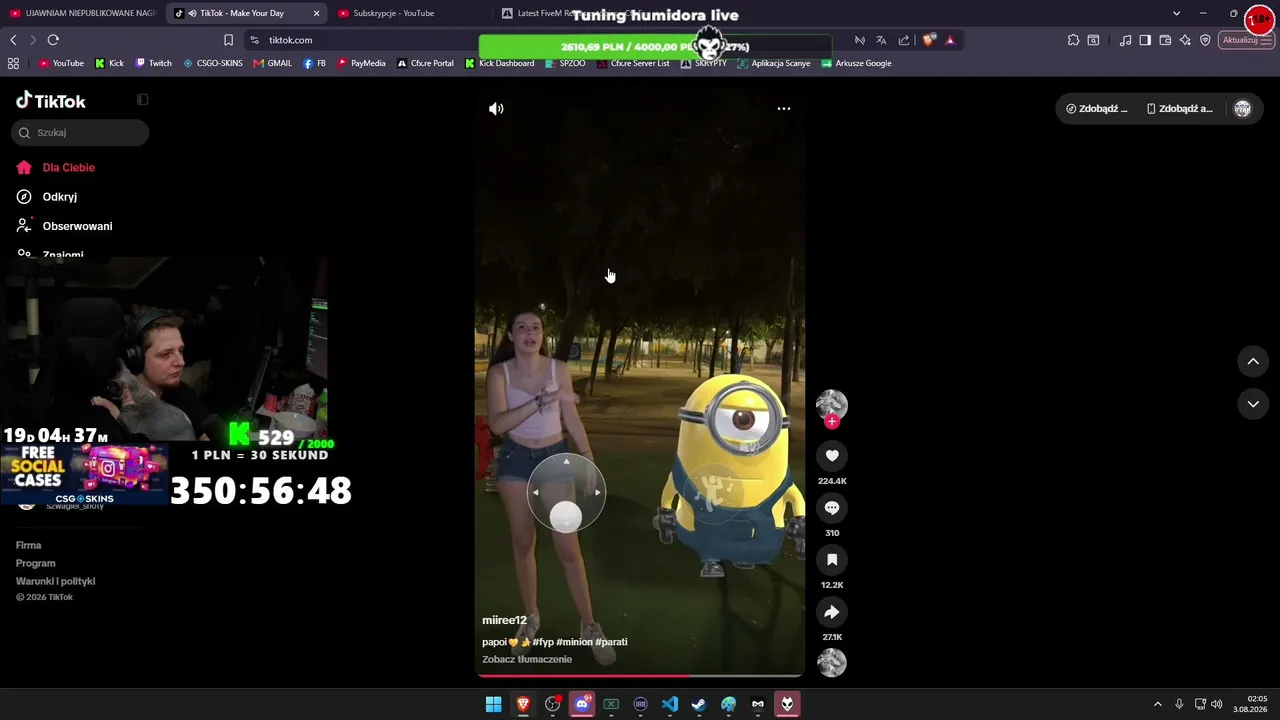Click the Zdobądź a... button with phone icon

[x=1180, y=109]
